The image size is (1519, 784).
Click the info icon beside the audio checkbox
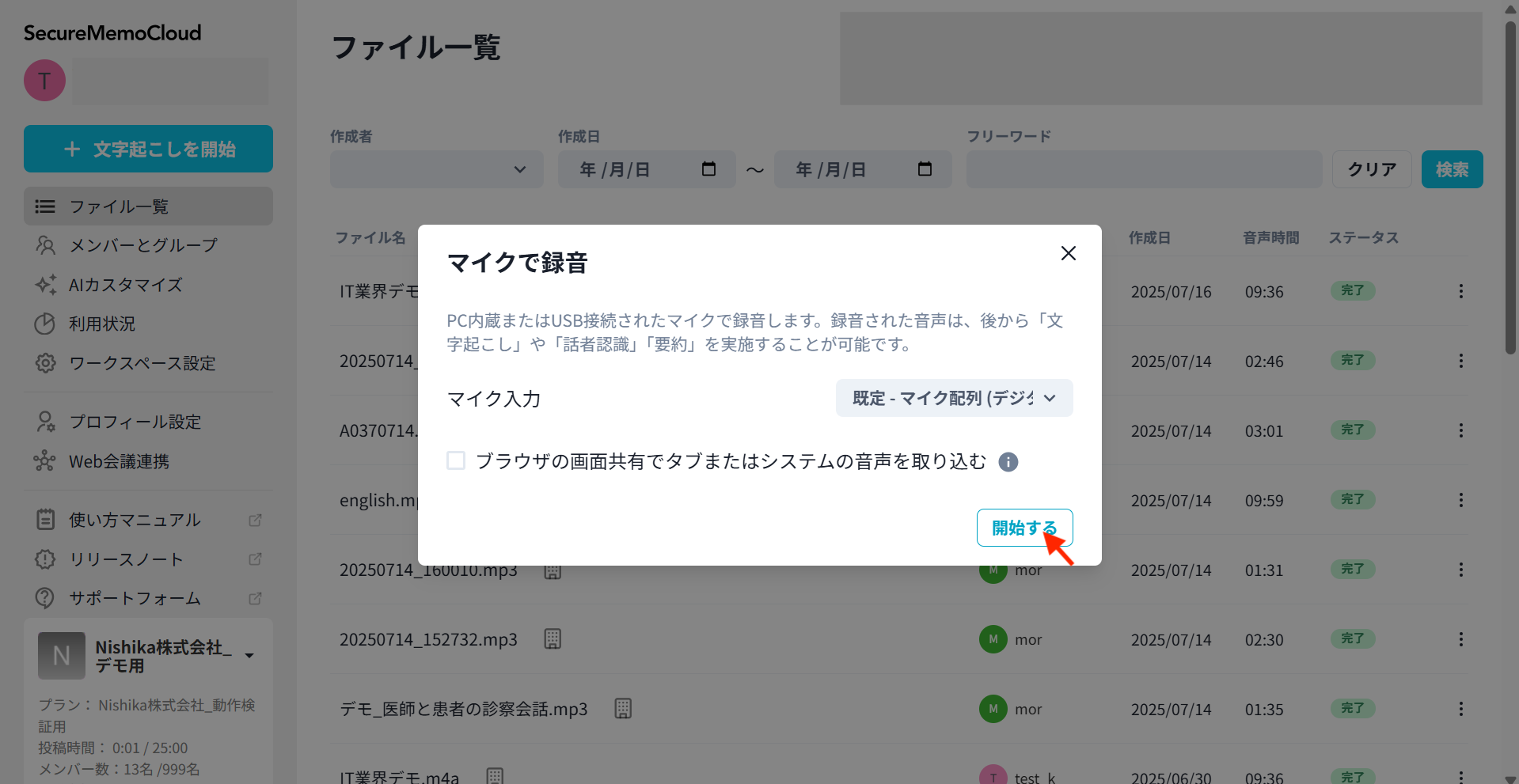tap(1008, 462)
